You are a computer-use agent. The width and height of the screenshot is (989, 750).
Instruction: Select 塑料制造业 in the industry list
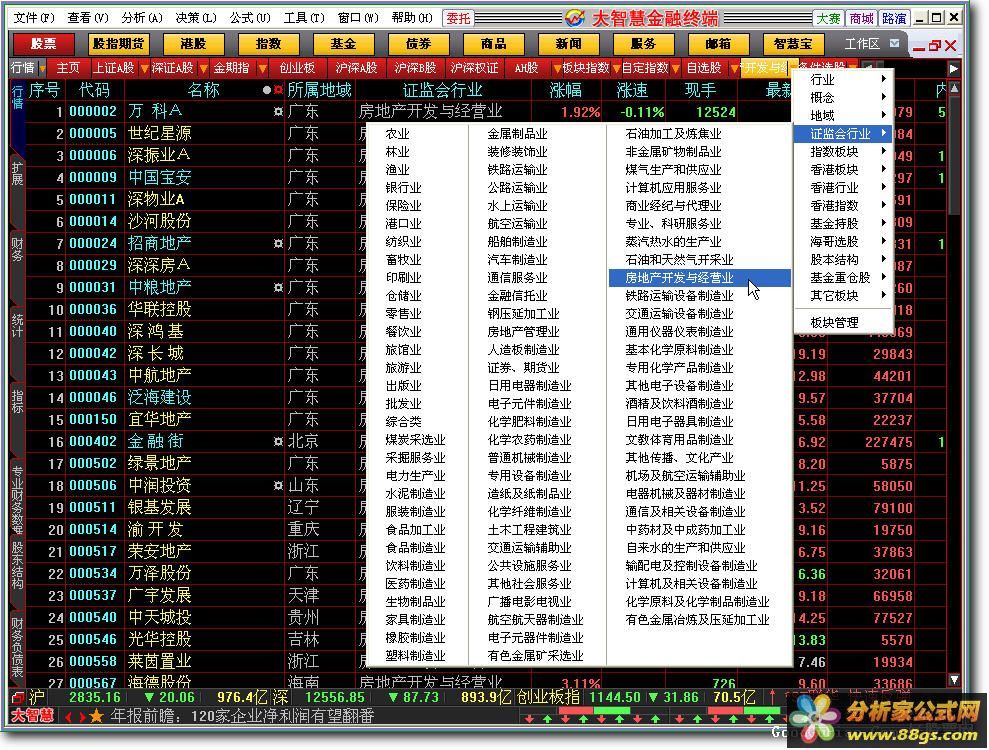point(415,655)
